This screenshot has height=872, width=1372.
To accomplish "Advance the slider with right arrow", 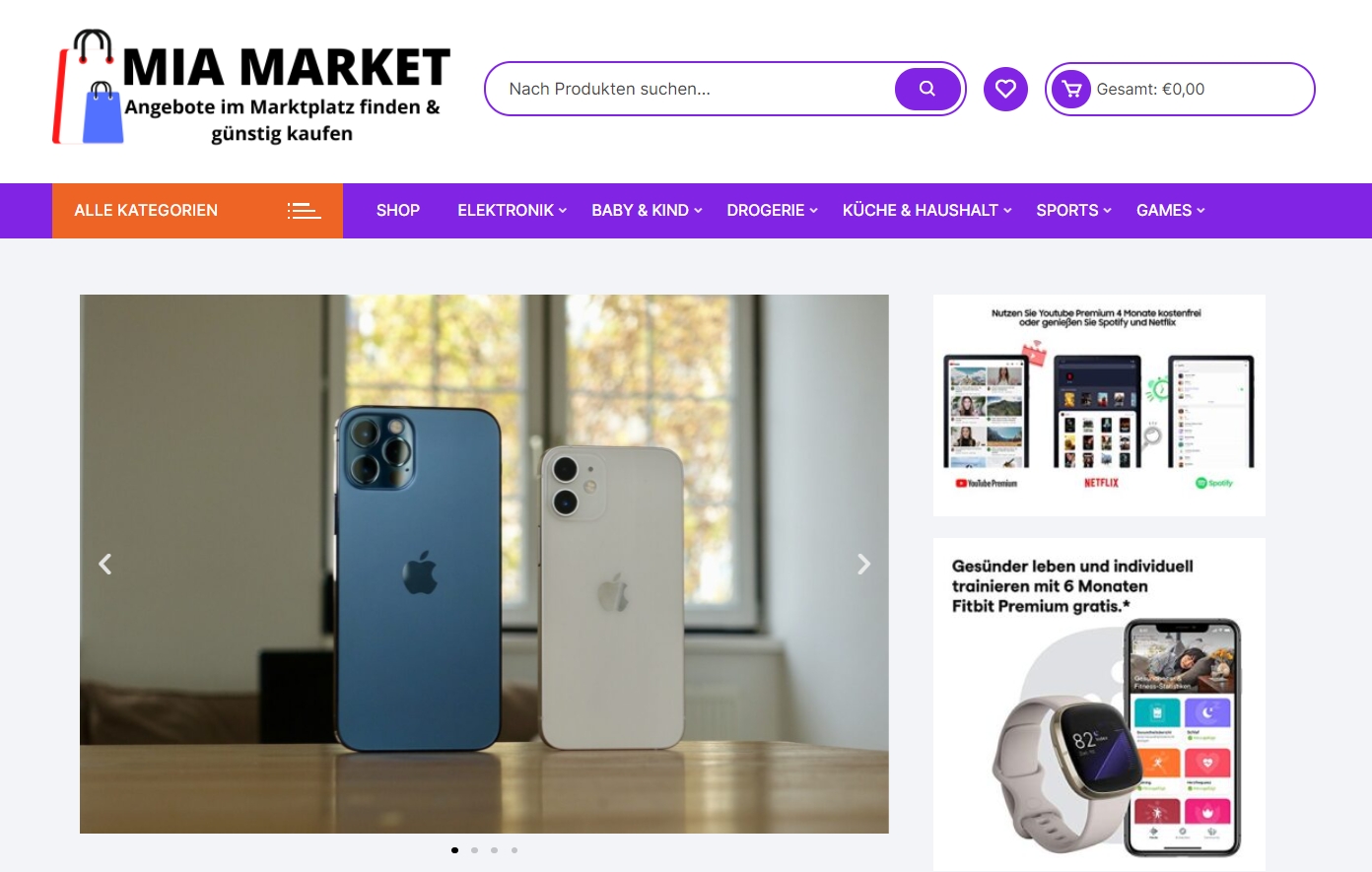I will 863,564.
